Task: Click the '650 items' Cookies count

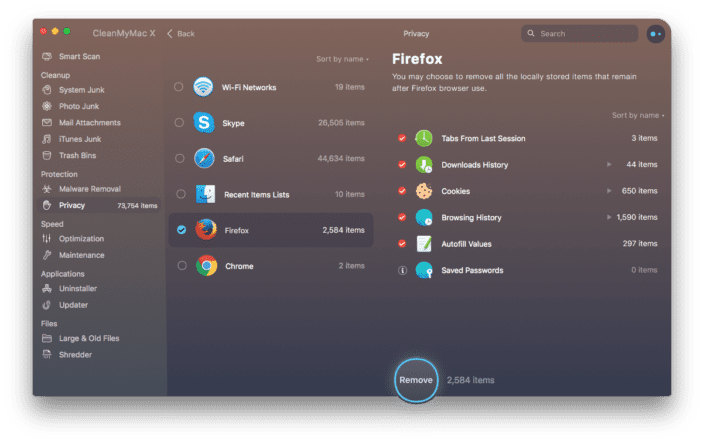Action: click(639, 191)
